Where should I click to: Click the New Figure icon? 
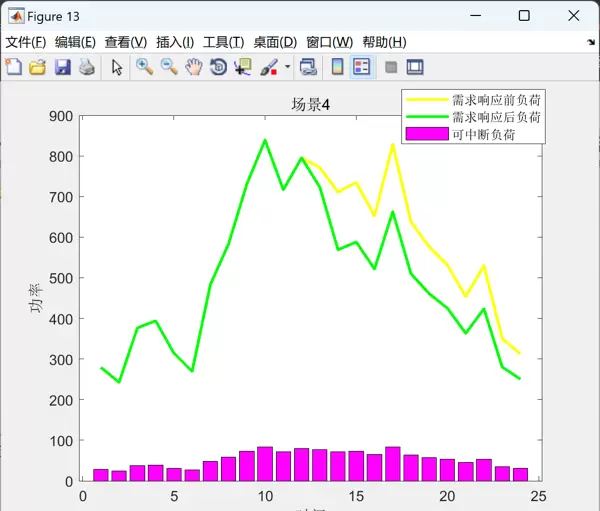coord(13,67)
